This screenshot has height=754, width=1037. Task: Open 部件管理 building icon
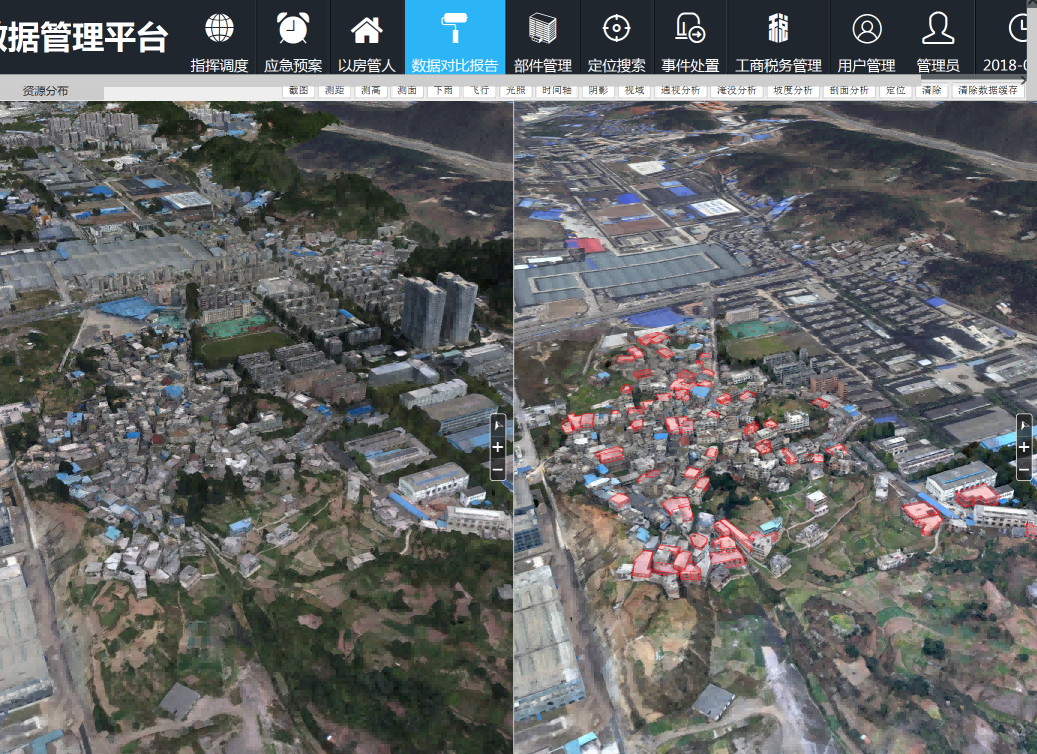click(542, 28)
